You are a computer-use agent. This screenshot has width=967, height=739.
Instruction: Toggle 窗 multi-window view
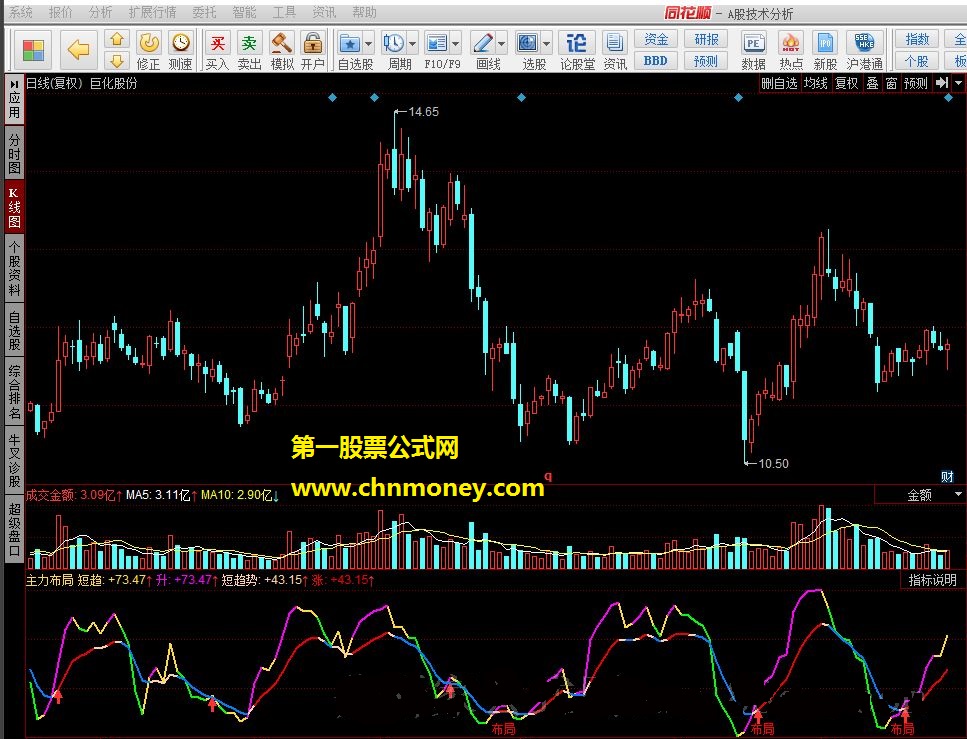pos(891,83)
